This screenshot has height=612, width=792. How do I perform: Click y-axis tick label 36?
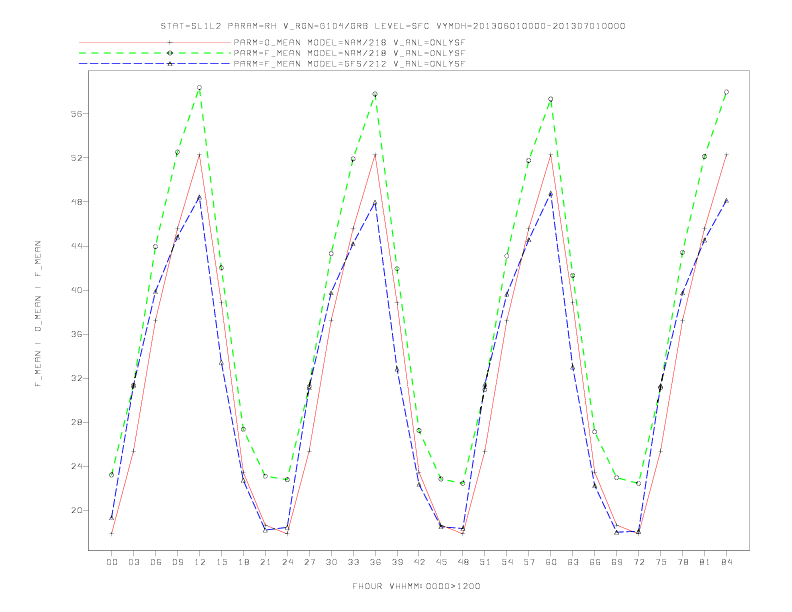[76, 334]
